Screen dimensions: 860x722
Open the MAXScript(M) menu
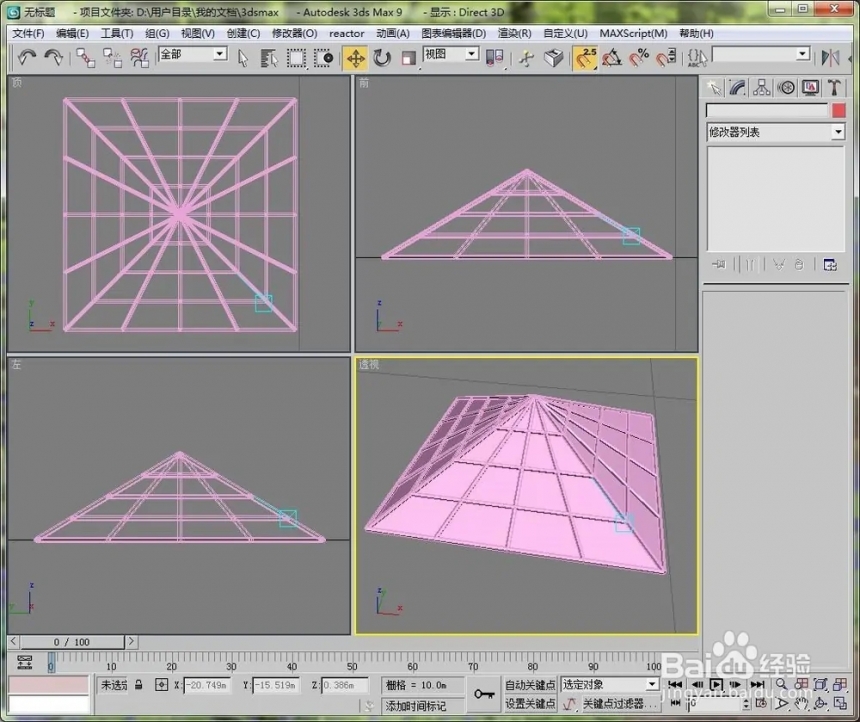click(633, 33)
